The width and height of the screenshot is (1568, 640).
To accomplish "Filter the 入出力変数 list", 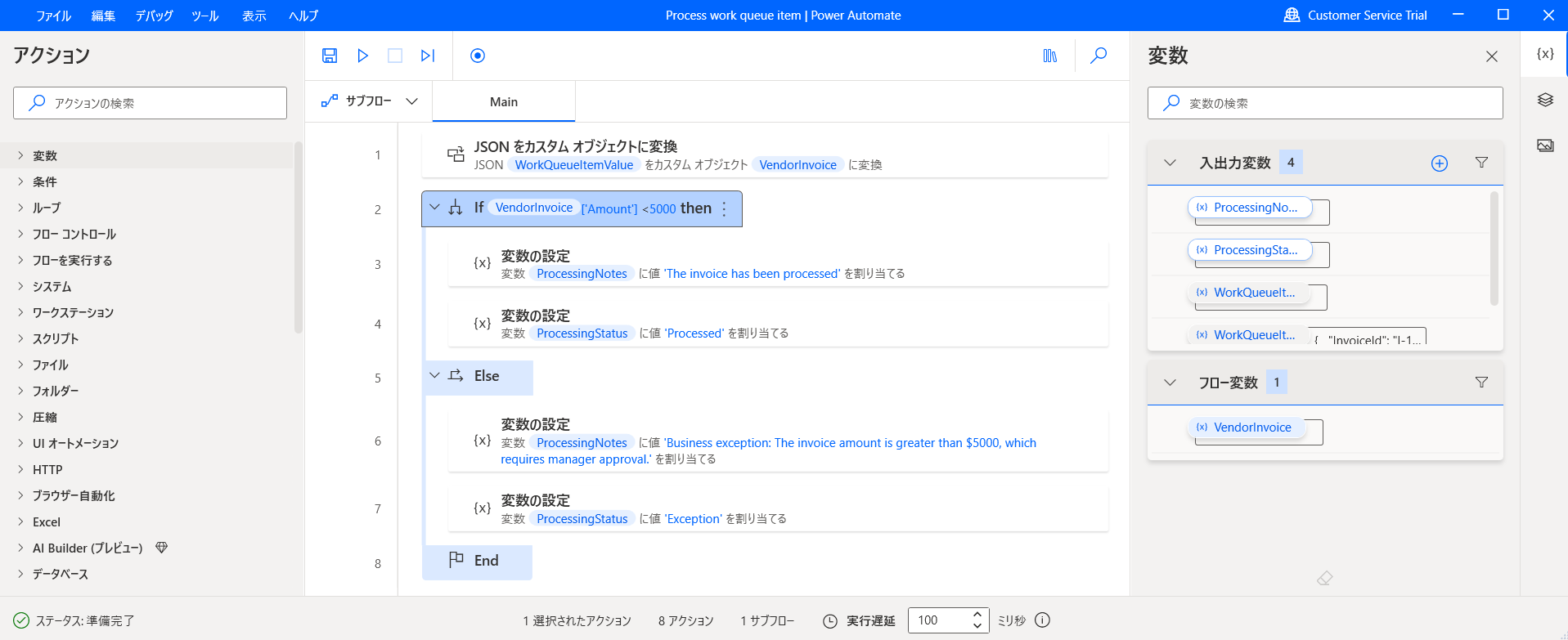I will [x=1481, y=163].
